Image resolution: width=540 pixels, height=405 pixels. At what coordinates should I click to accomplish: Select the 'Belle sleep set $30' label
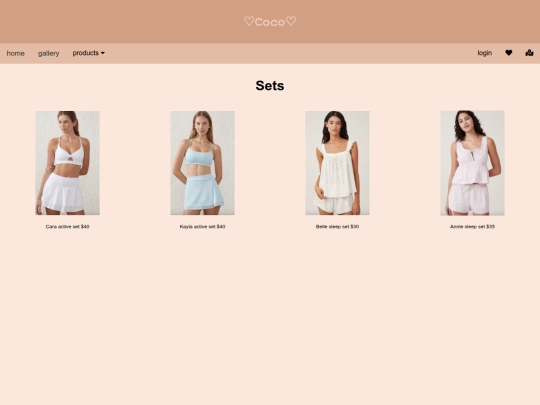click(x=338, y=227)
